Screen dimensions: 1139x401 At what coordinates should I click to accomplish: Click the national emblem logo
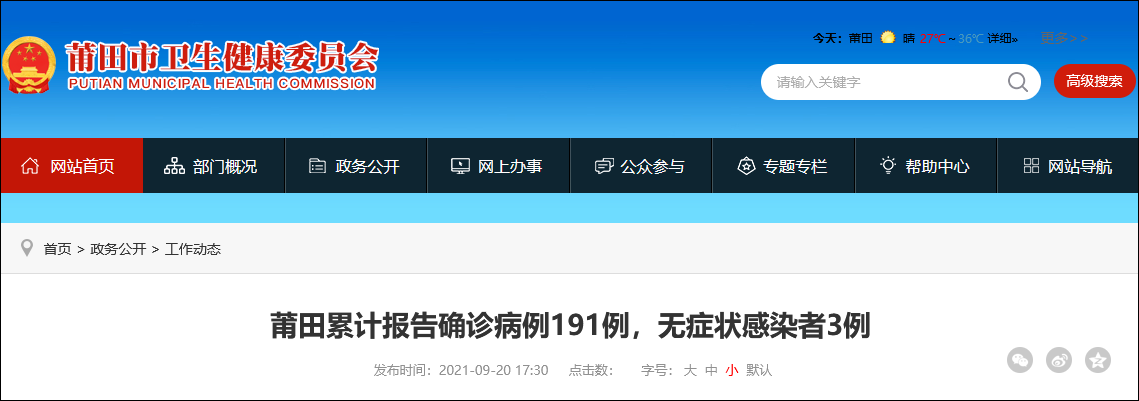(x=29, y=65)
